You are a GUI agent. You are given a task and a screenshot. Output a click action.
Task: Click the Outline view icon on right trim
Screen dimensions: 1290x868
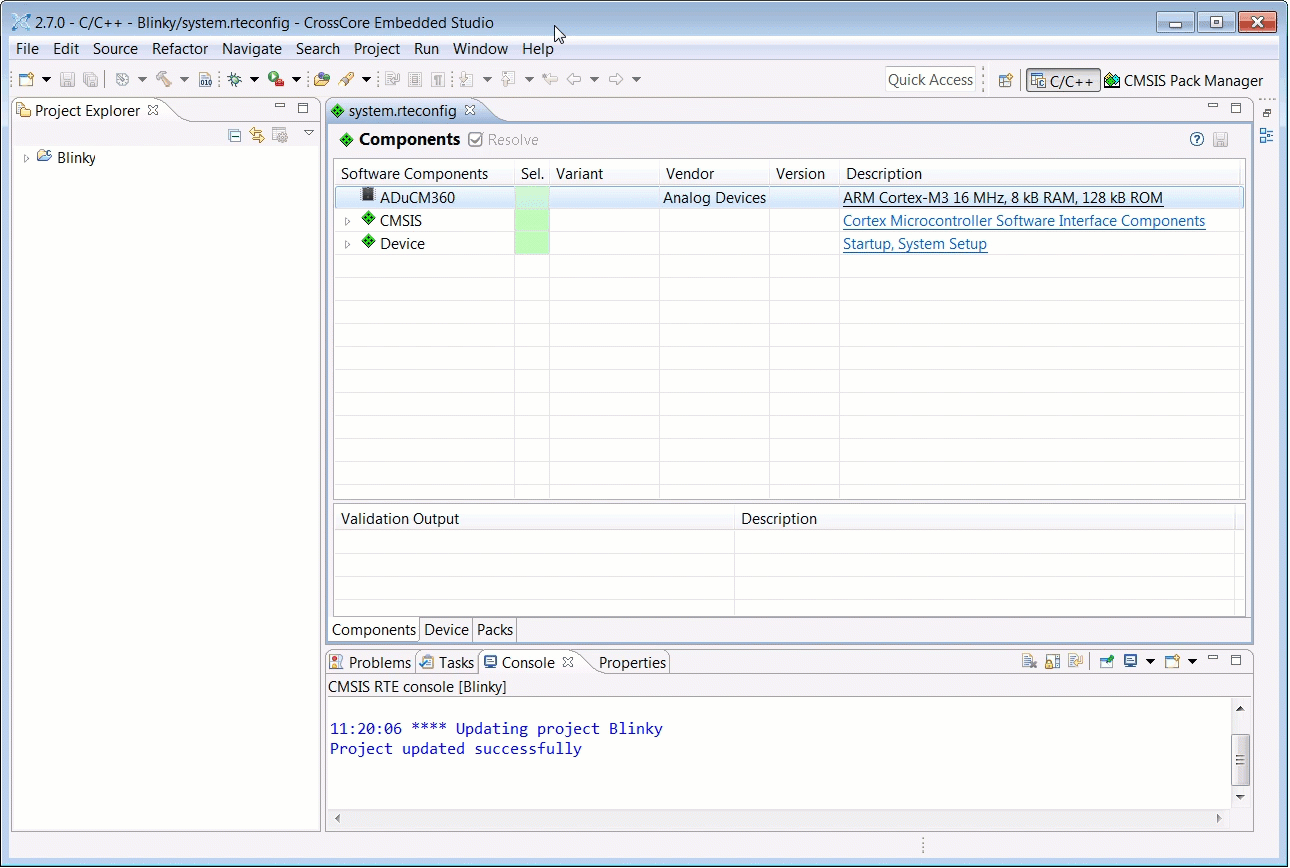coord(1267,135)
